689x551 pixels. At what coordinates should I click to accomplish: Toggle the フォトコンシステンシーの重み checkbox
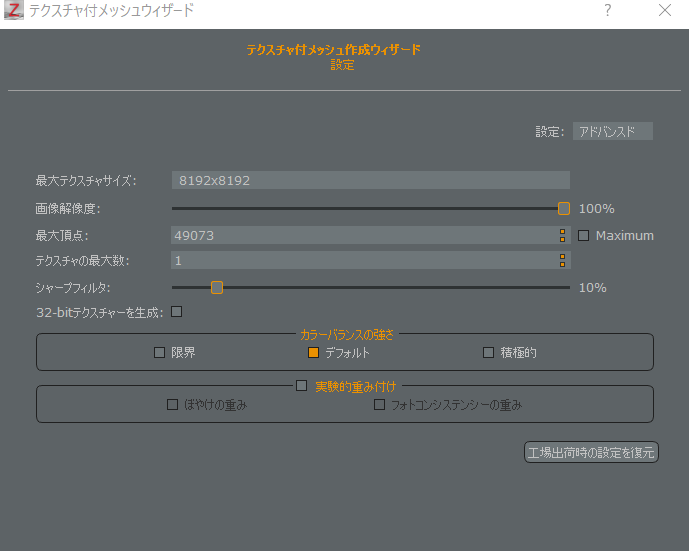coord(379,404)
